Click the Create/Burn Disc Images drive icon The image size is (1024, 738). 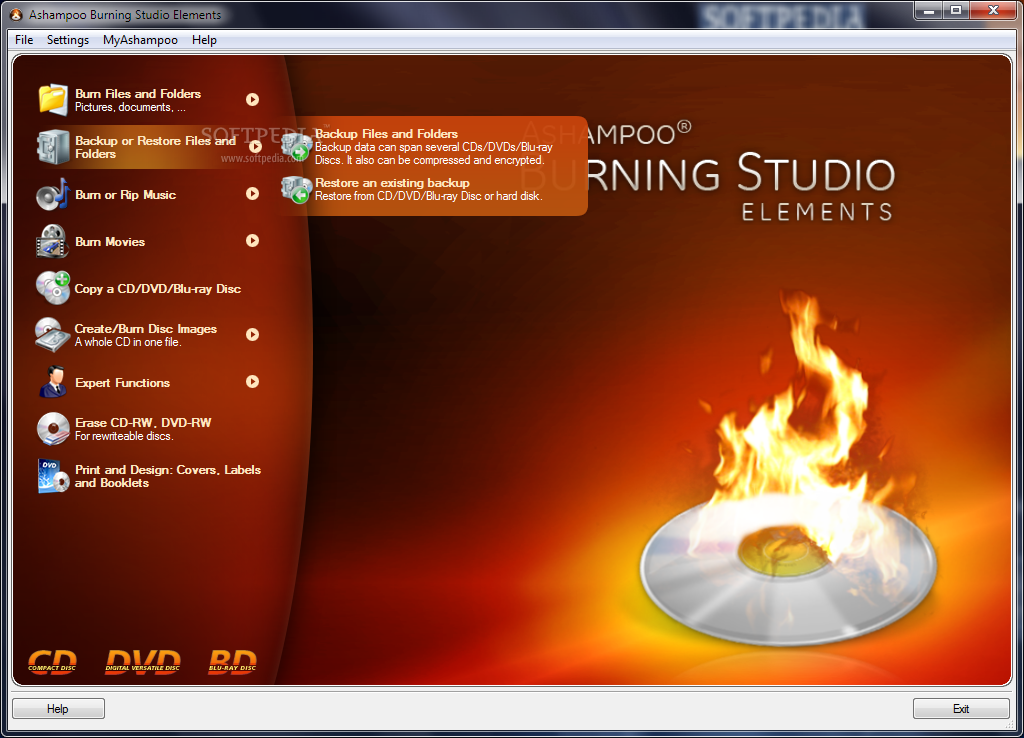(53, 334)
